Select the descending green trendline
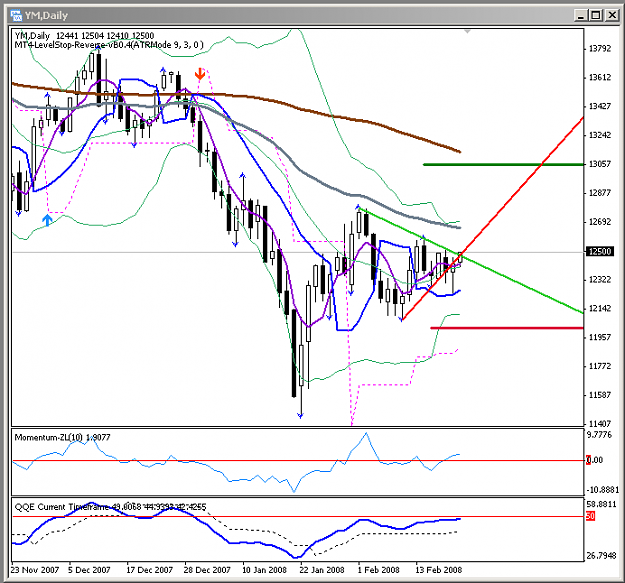This screenshot has height=583, width=625. point(471,260)
